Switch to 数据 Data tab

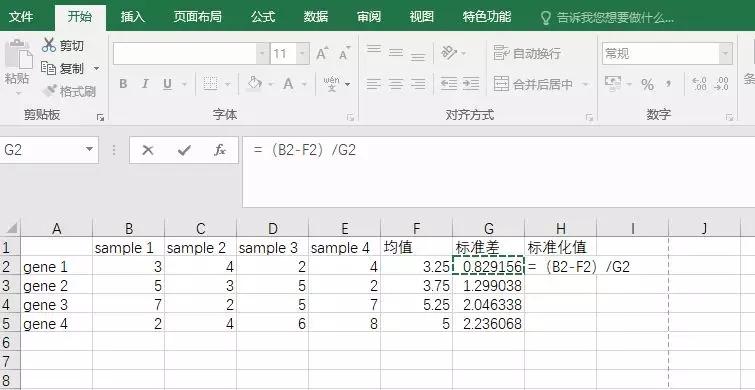click(315, 17)
